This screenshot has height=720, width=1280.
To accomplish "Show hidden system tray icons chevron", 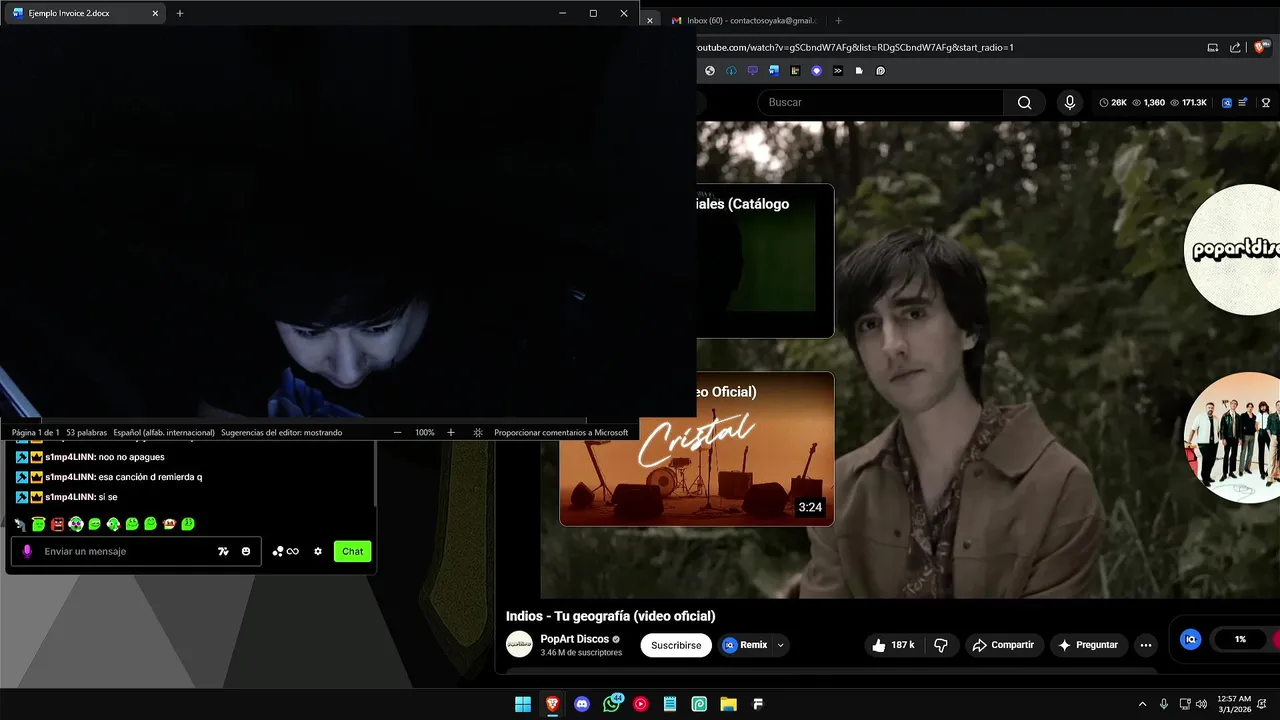I will tap(1143, 704).
